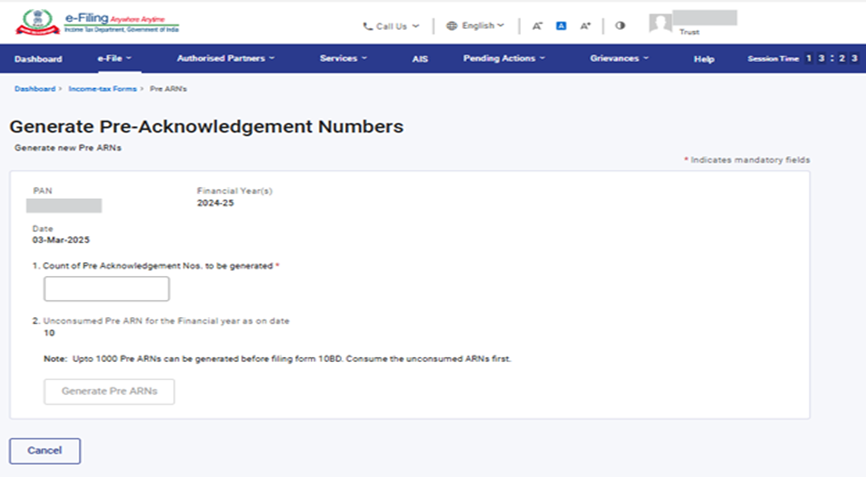Click the user profile avatar
The height and width of the screenshot is (477, 866).
point(661,24)
